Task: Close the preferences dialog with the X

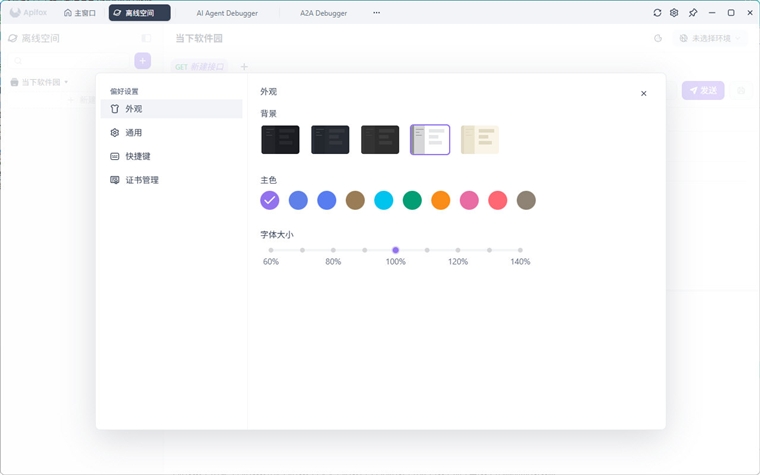Action: (x=644, y=94)
